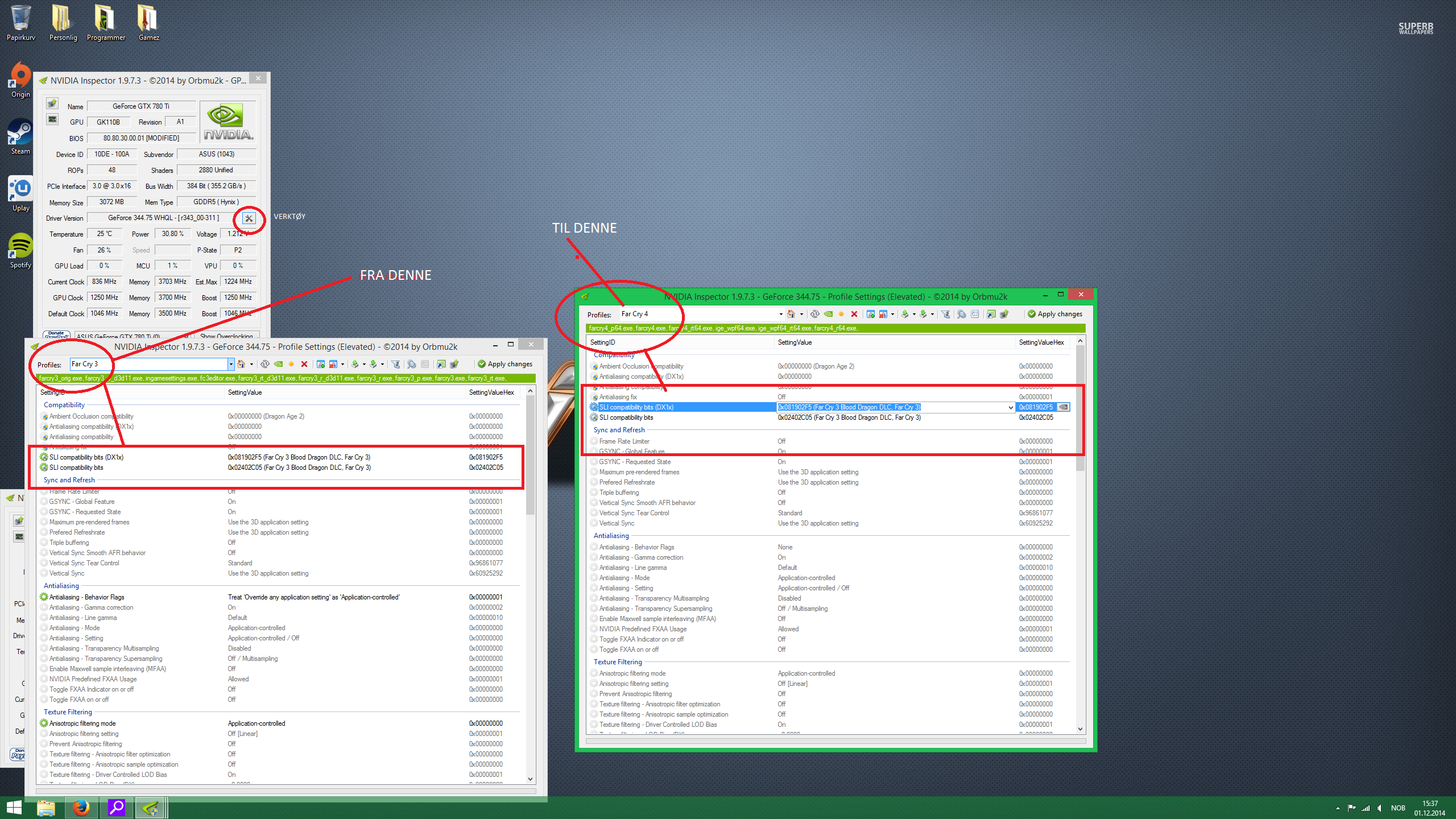The image size is (1456, 819).
Task: Click vertical scrollbar in Far Cry 4 settings list
Action: pos(1080,408)
